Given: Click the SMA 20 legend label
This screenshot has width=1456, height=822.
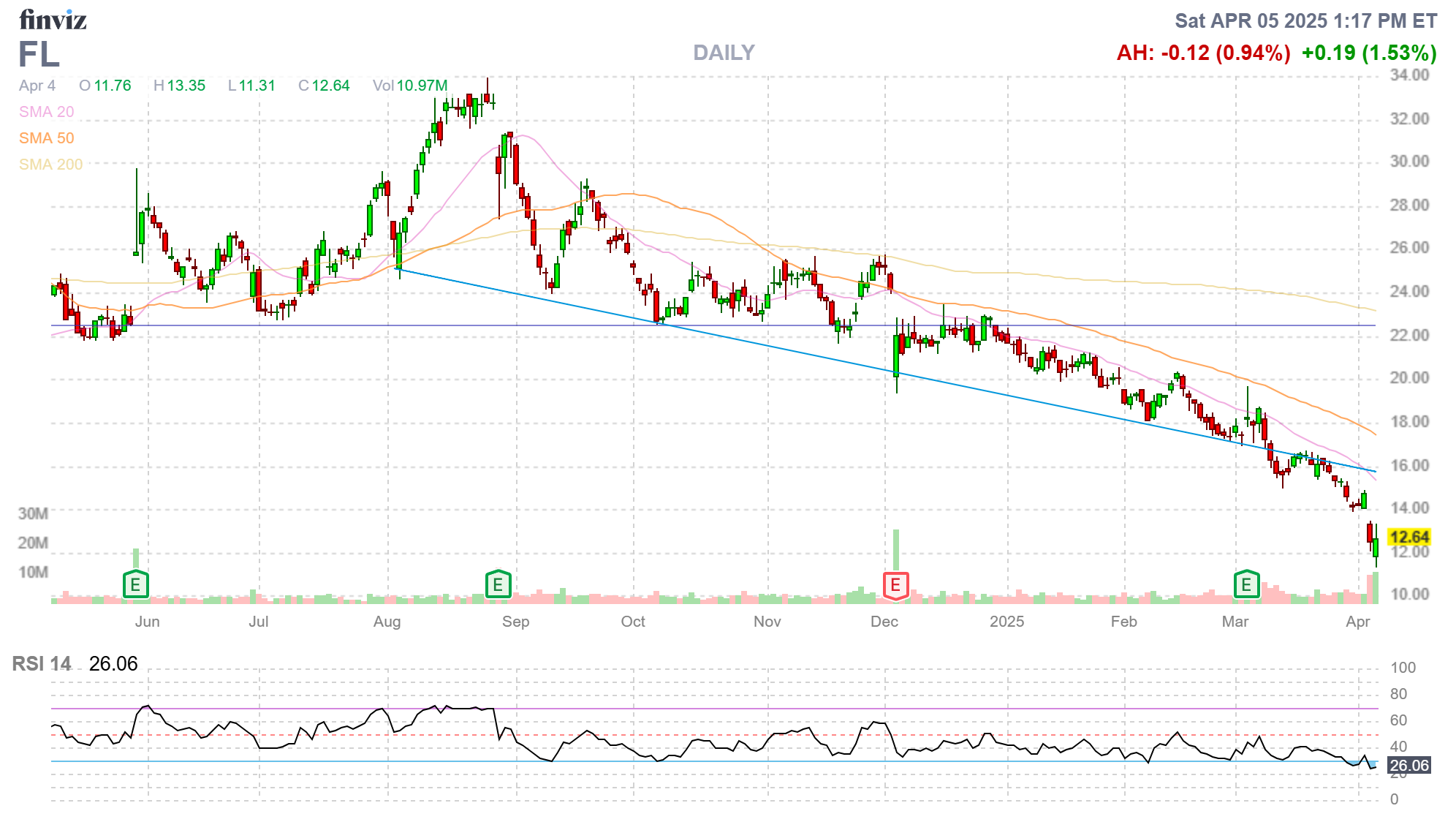Looking at the screenshot, I should [x=46, y=112].
